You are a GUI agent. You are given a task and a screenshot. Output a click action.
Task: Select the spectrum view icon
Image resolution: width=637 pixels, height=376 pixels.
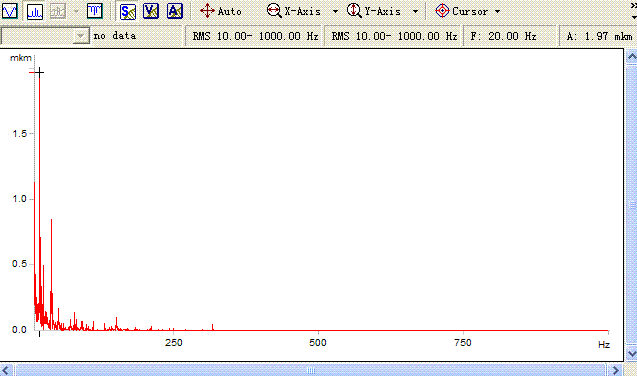coord(35,11)
